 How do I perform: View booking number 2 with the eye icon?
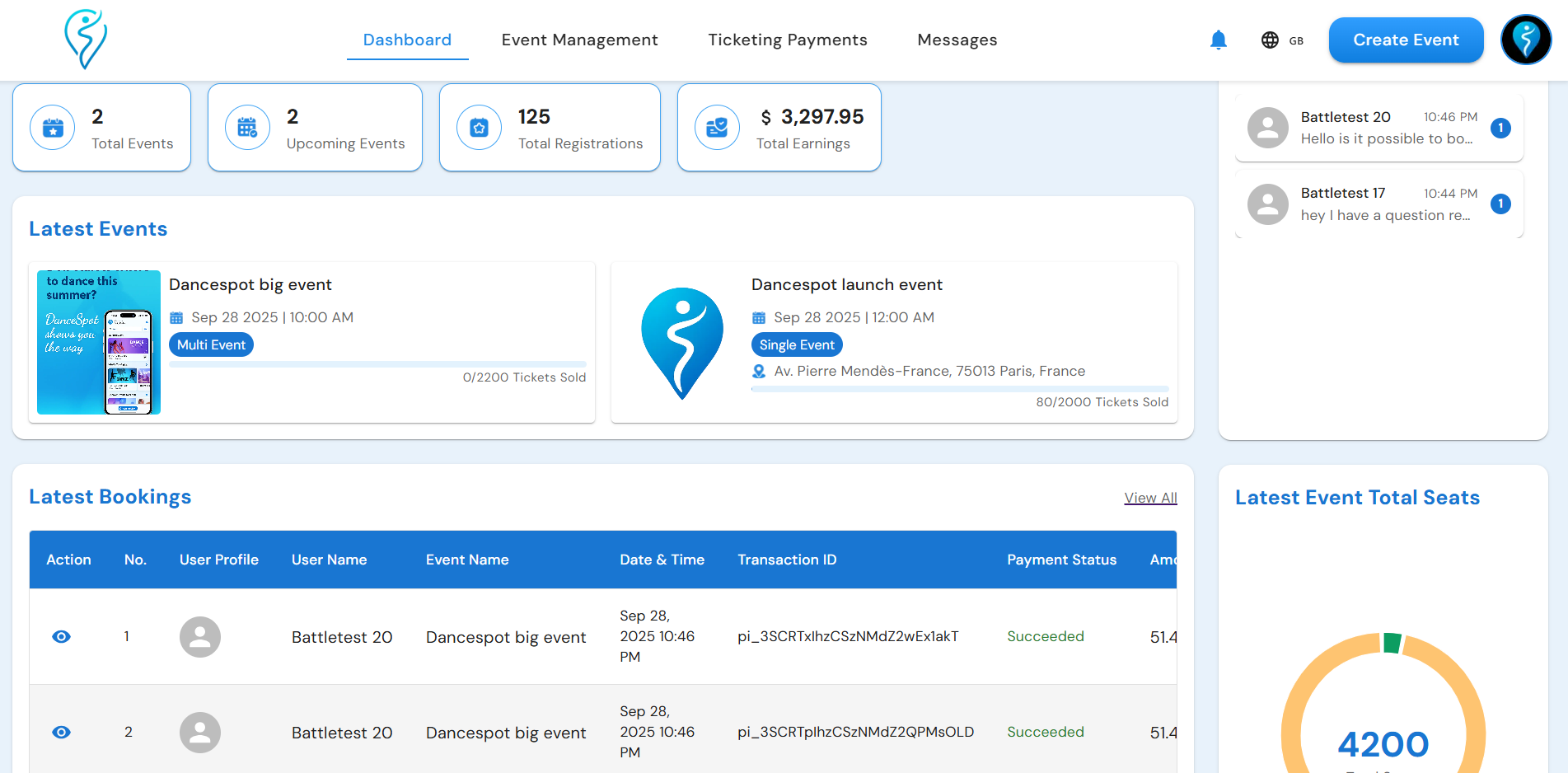coord(62,732)
